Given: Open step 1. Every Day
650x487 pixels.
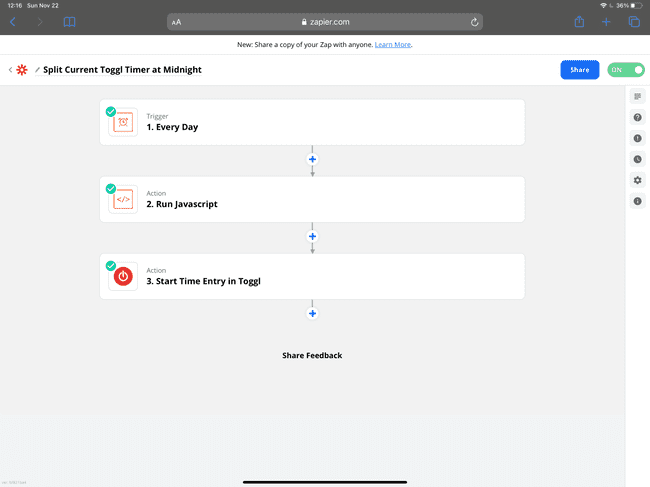Looking at the screenshot, I should [x=312, y=122].
